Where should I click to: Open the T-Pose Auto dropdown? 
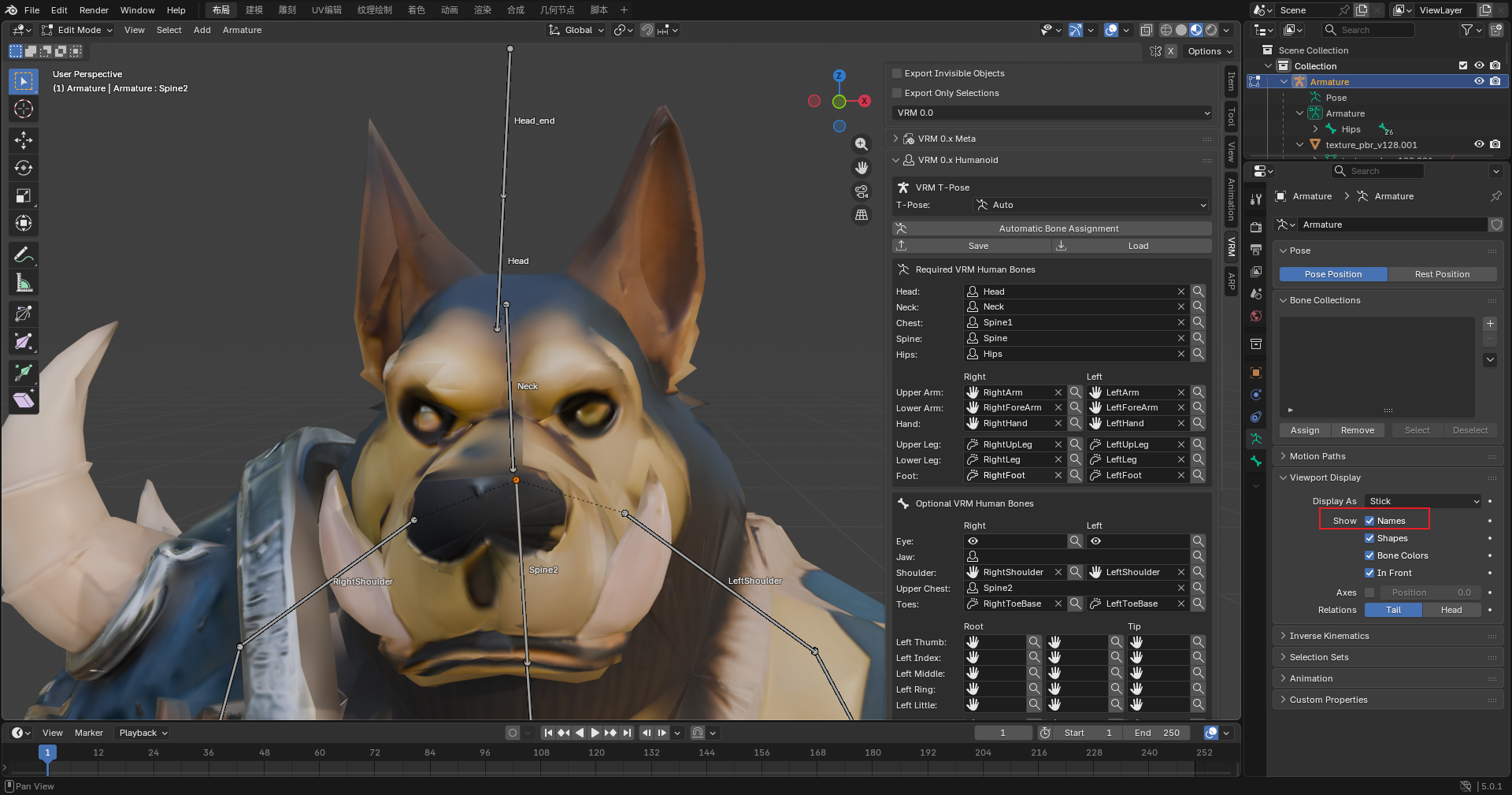1091,205
